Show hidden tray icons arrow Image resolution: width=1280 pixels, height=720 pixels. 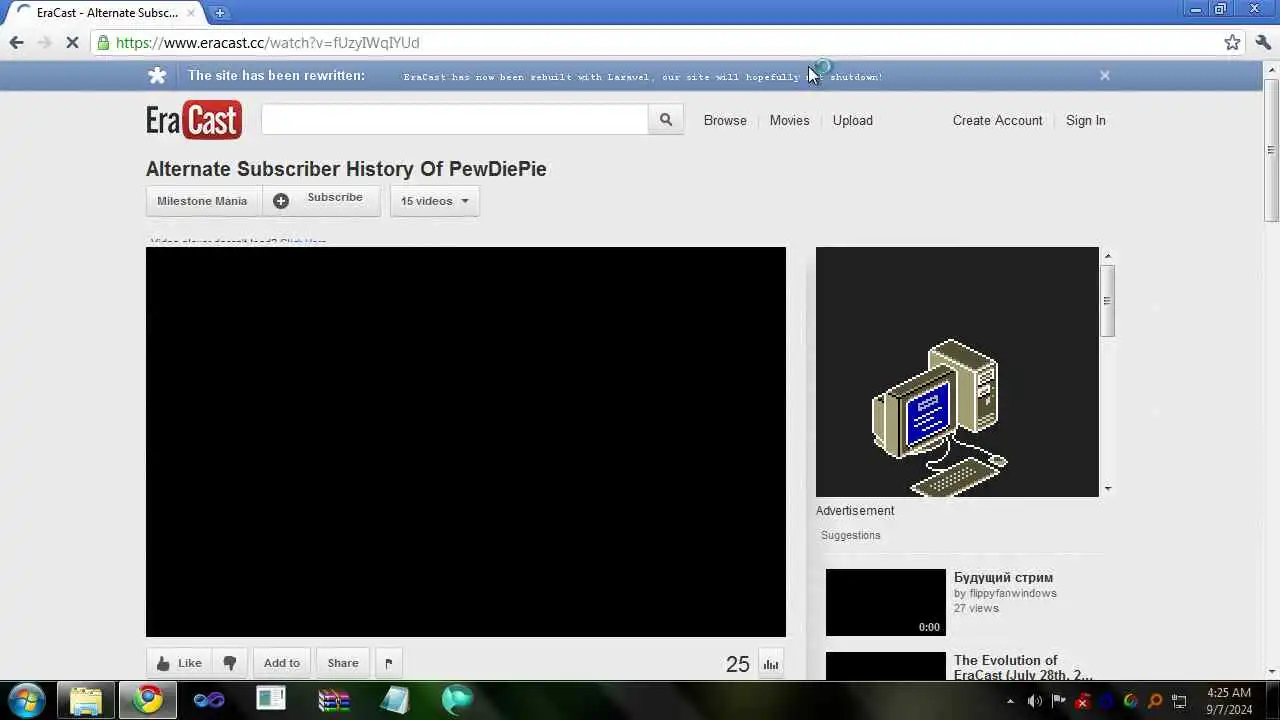point(1010,701)
